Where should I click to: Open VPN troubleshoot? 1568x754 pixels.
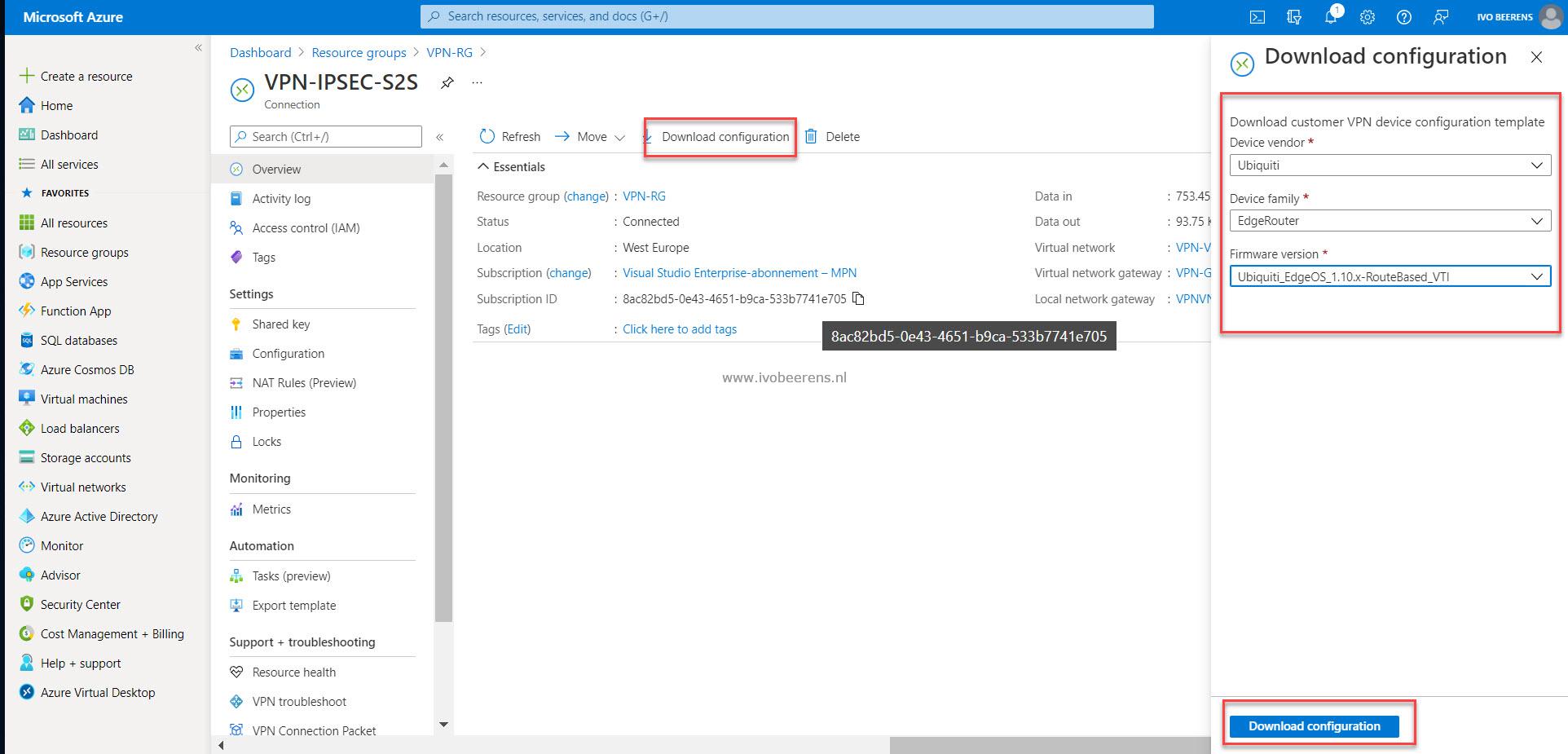(299, 701)
